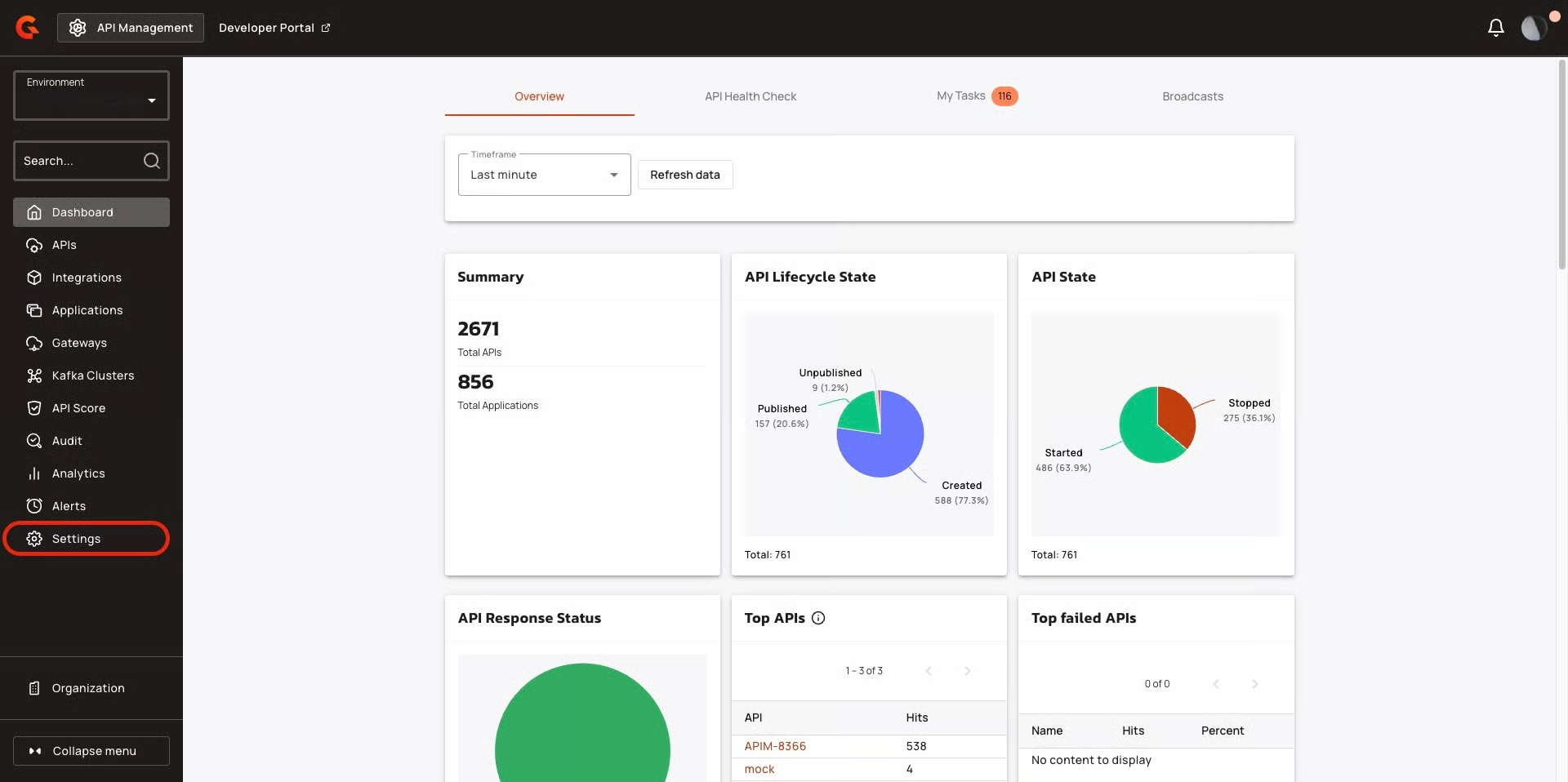Click the user avatar in top bar
This screenshot has width=1568, height=782.
1533,28
